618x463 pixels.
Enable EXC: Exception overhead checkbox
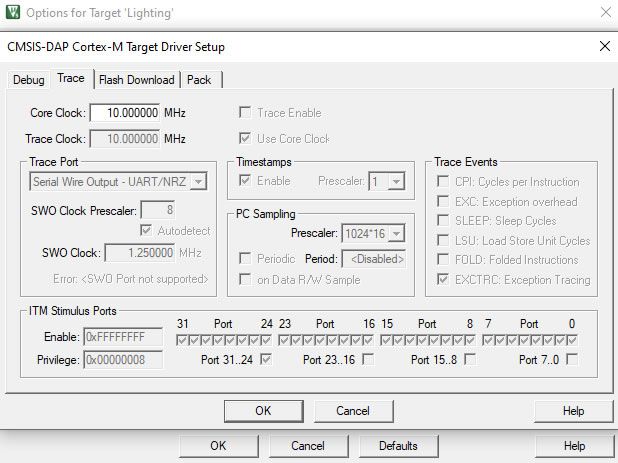(443, 201)
